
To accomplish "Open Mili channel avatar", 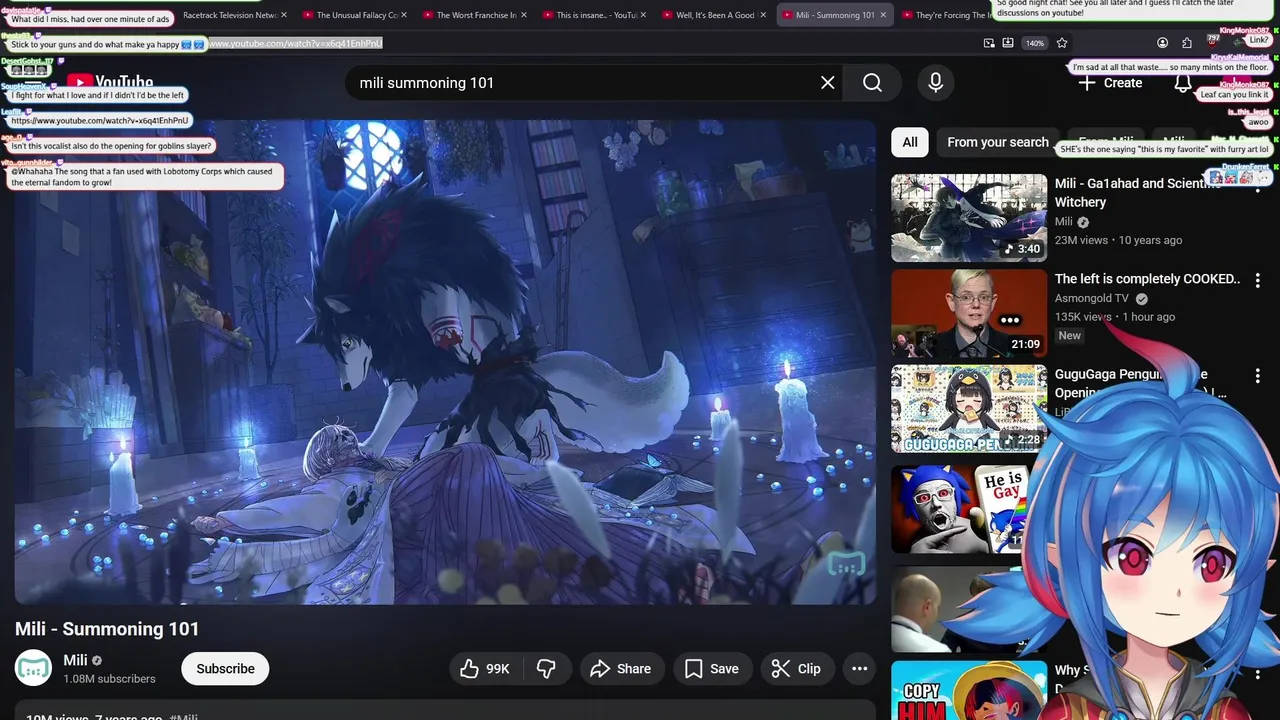I will coord(33,669).
